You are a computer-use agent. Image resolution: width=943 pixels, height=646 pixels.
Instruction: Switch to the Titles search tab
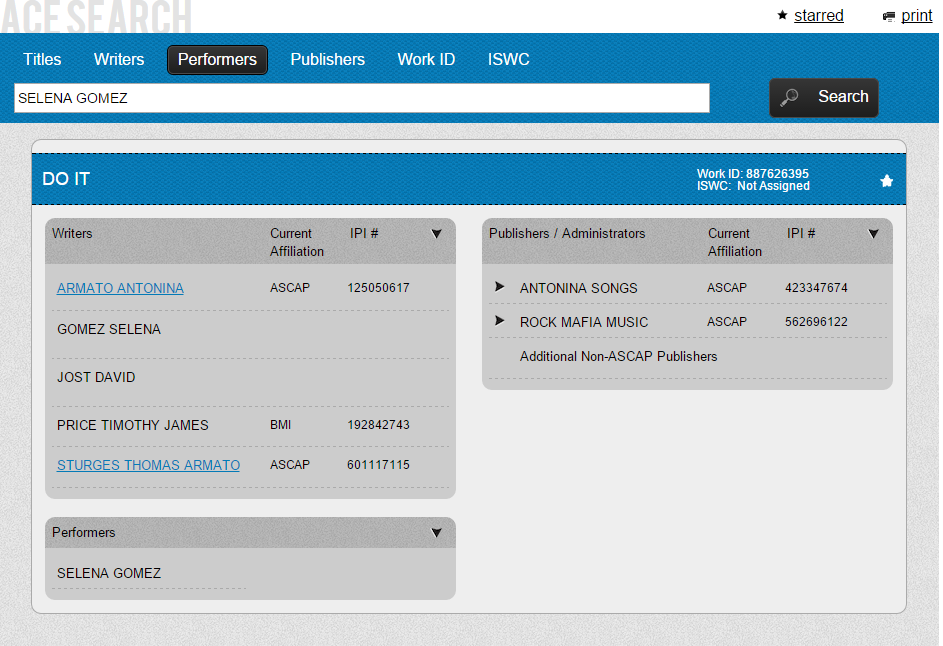(x=42, y=60)
